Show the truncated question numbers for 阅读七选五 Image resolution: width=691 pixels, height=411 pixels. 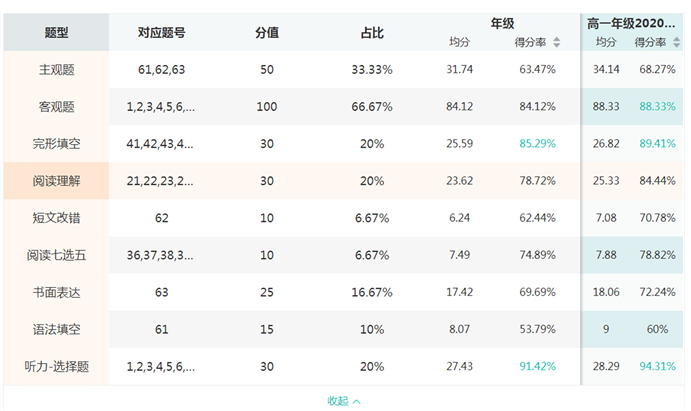(161, 255)
